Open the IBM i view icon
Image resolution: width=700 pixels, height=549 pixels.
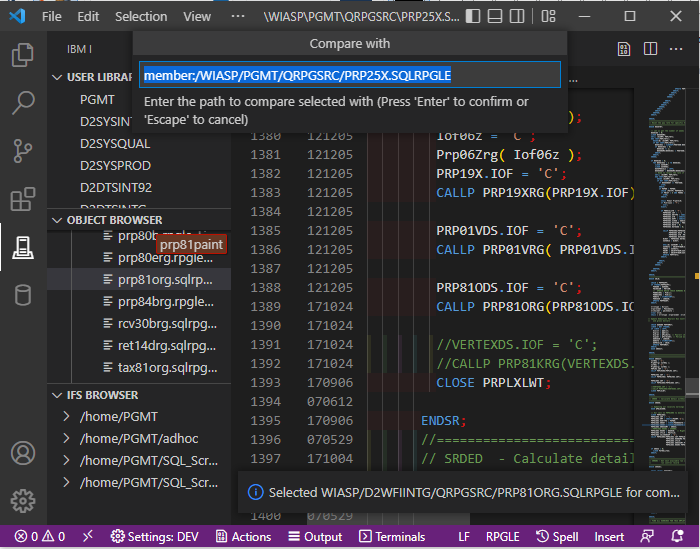point(22,247)
